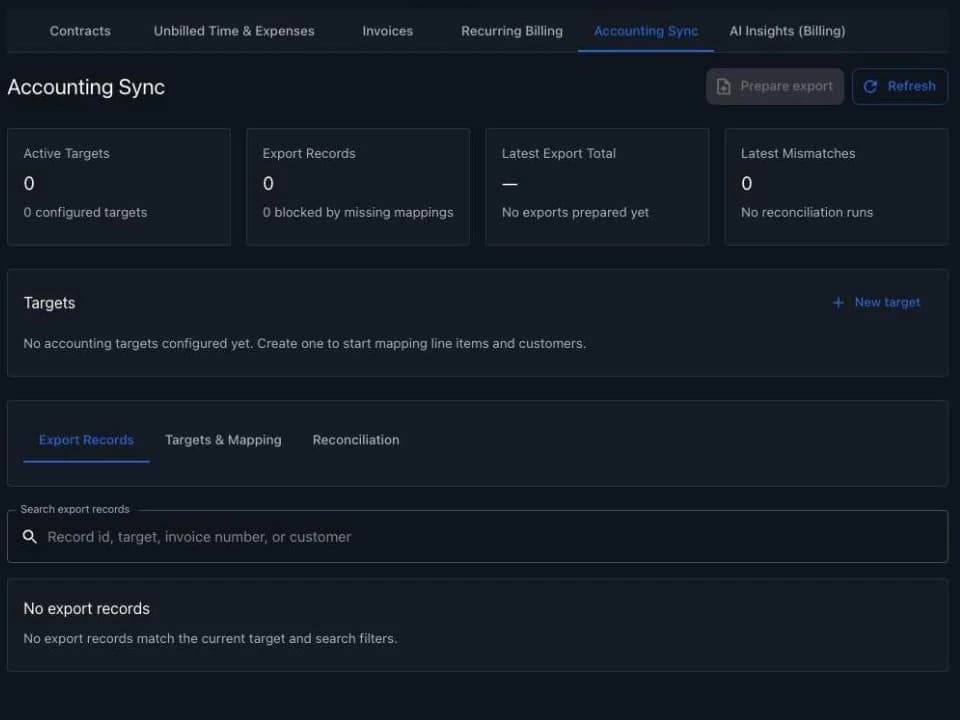Open AI Insights (Billing) tab
This screenshot has height=720, width=960.
[787, 31]
